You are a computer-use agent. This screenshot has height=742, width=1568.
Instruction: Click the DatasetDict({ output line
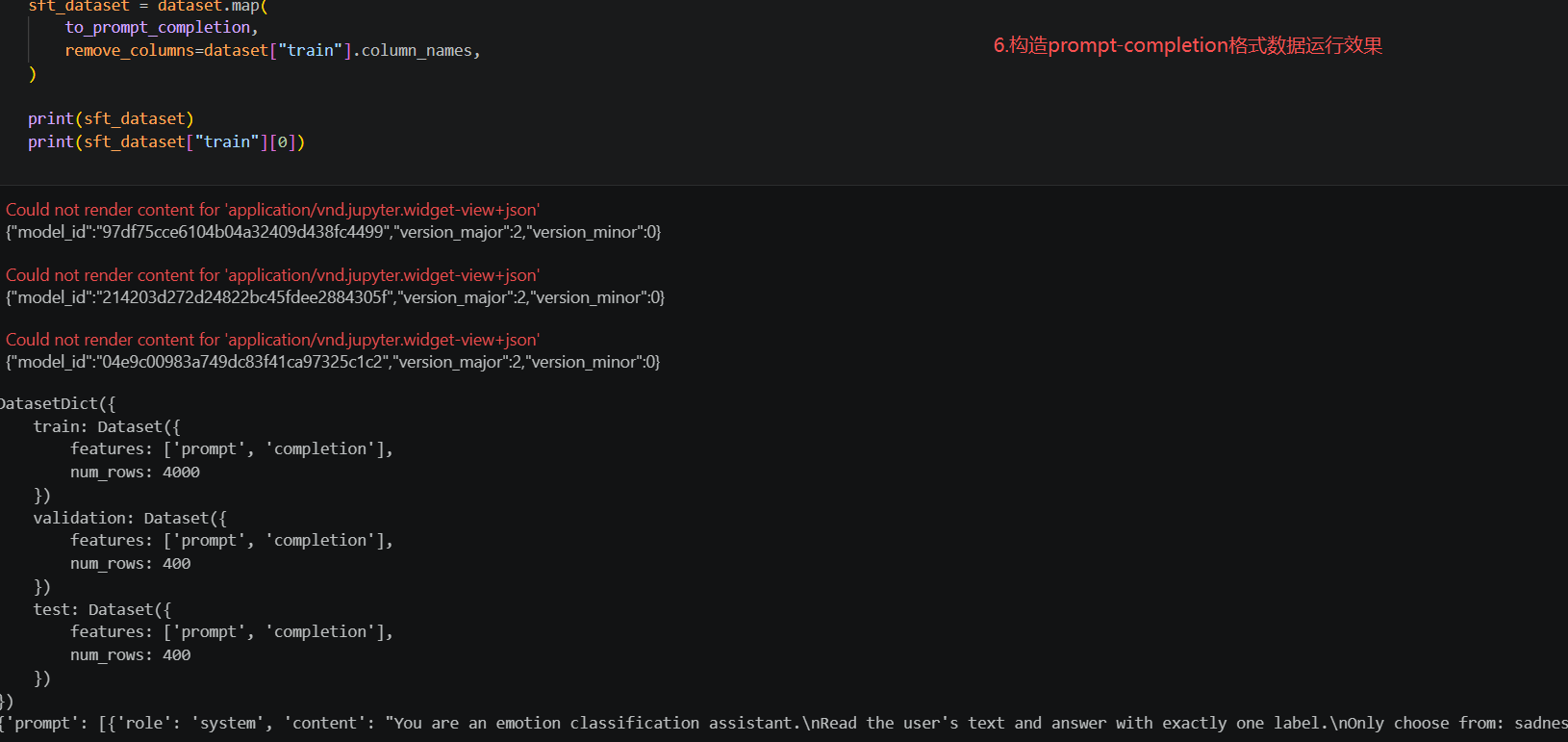click(58, 403)
